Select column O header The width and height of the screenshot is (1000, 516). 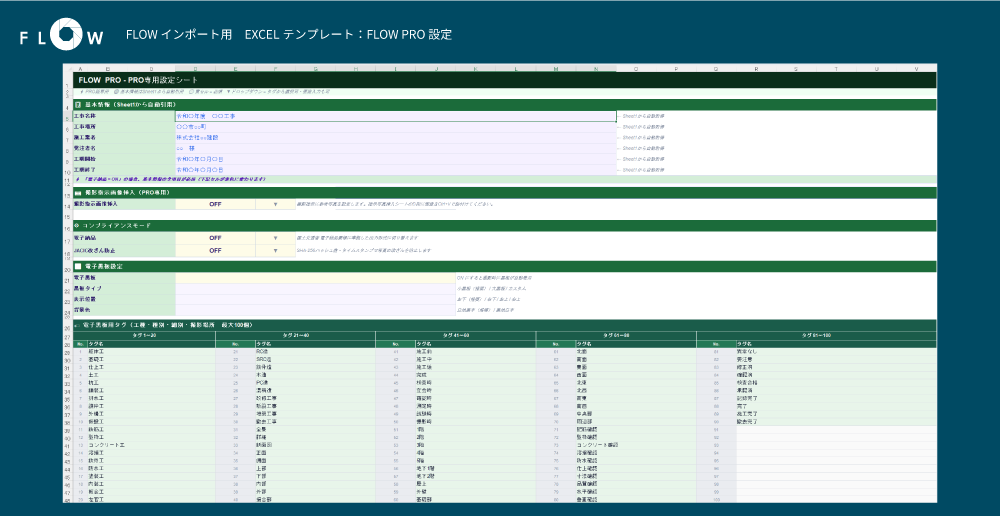tap(636, 68)
